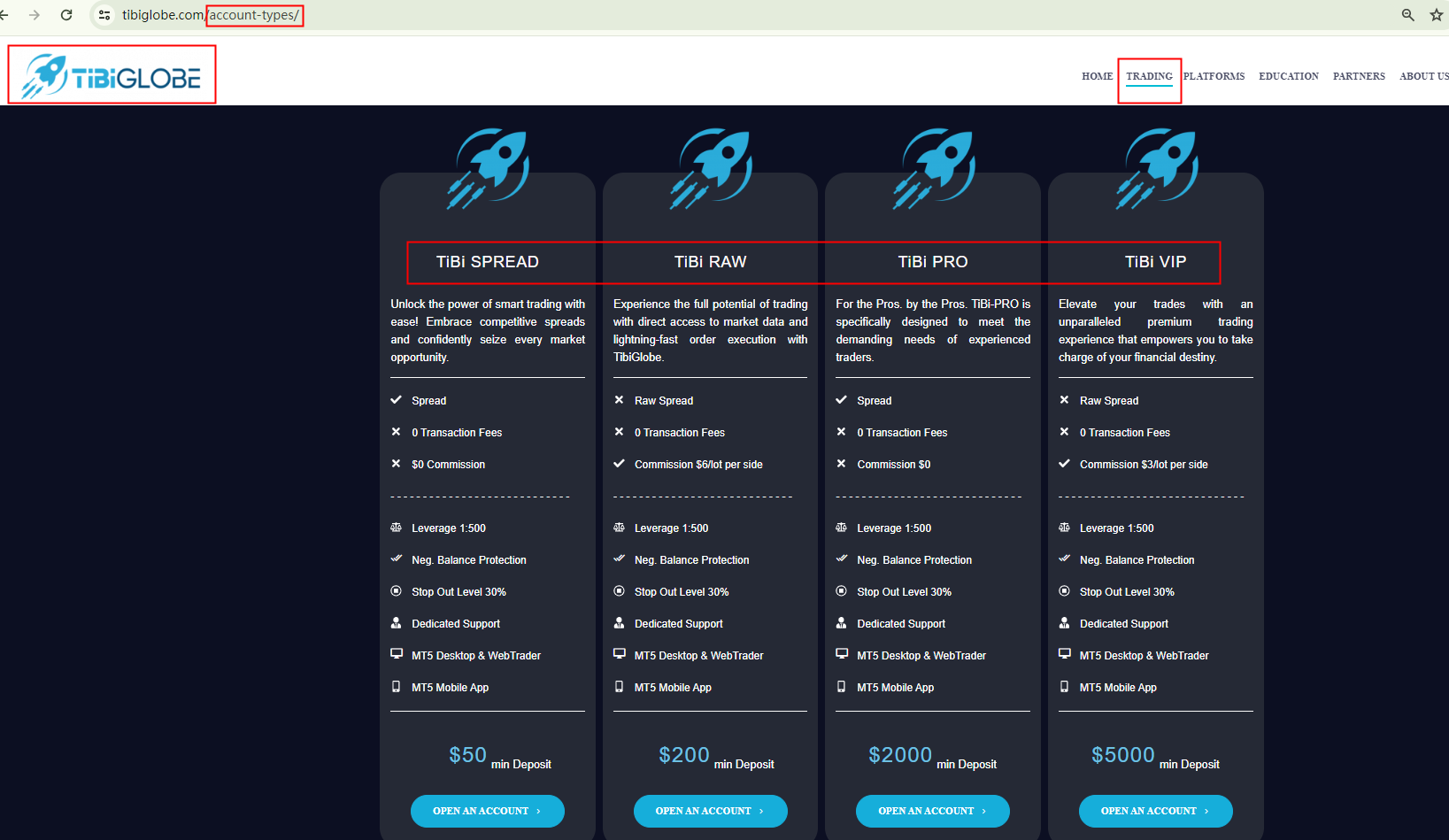This screenshot has width=1449, height=840.
Task: Click the browser address bar URL
Action: 211,15
